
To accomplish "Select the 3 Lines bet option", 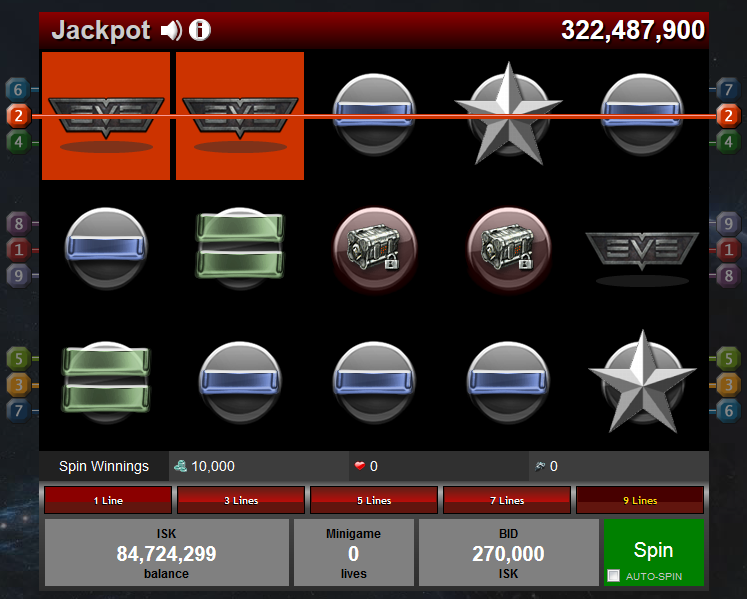I will coord(241,500).
